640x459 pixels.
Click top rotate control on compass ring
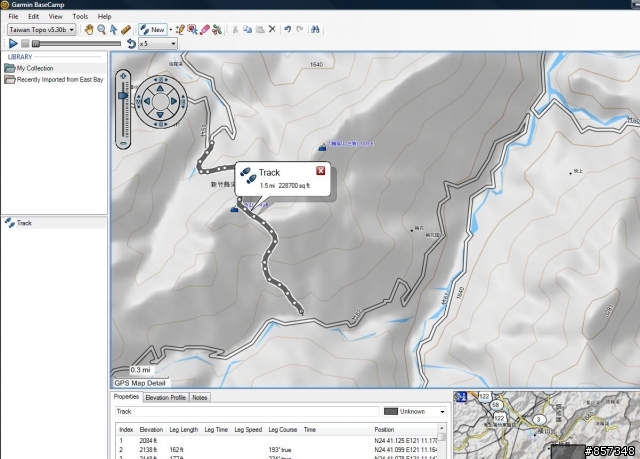(160, 79)
